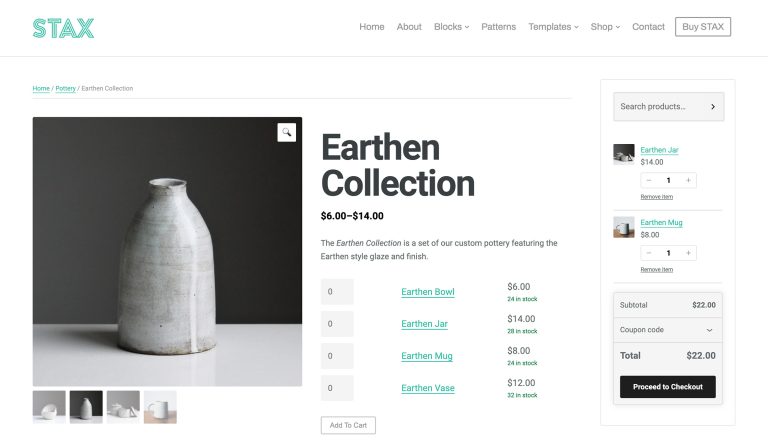
Task: Click the magnifier zoom icon on product image
Action: tap(287, 132)
